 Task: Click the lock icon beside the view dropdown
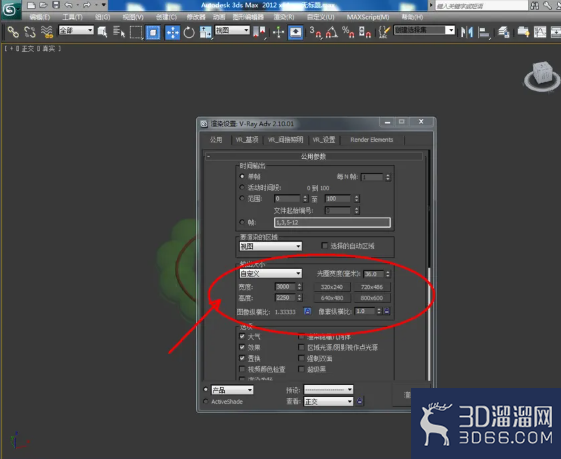359,401
